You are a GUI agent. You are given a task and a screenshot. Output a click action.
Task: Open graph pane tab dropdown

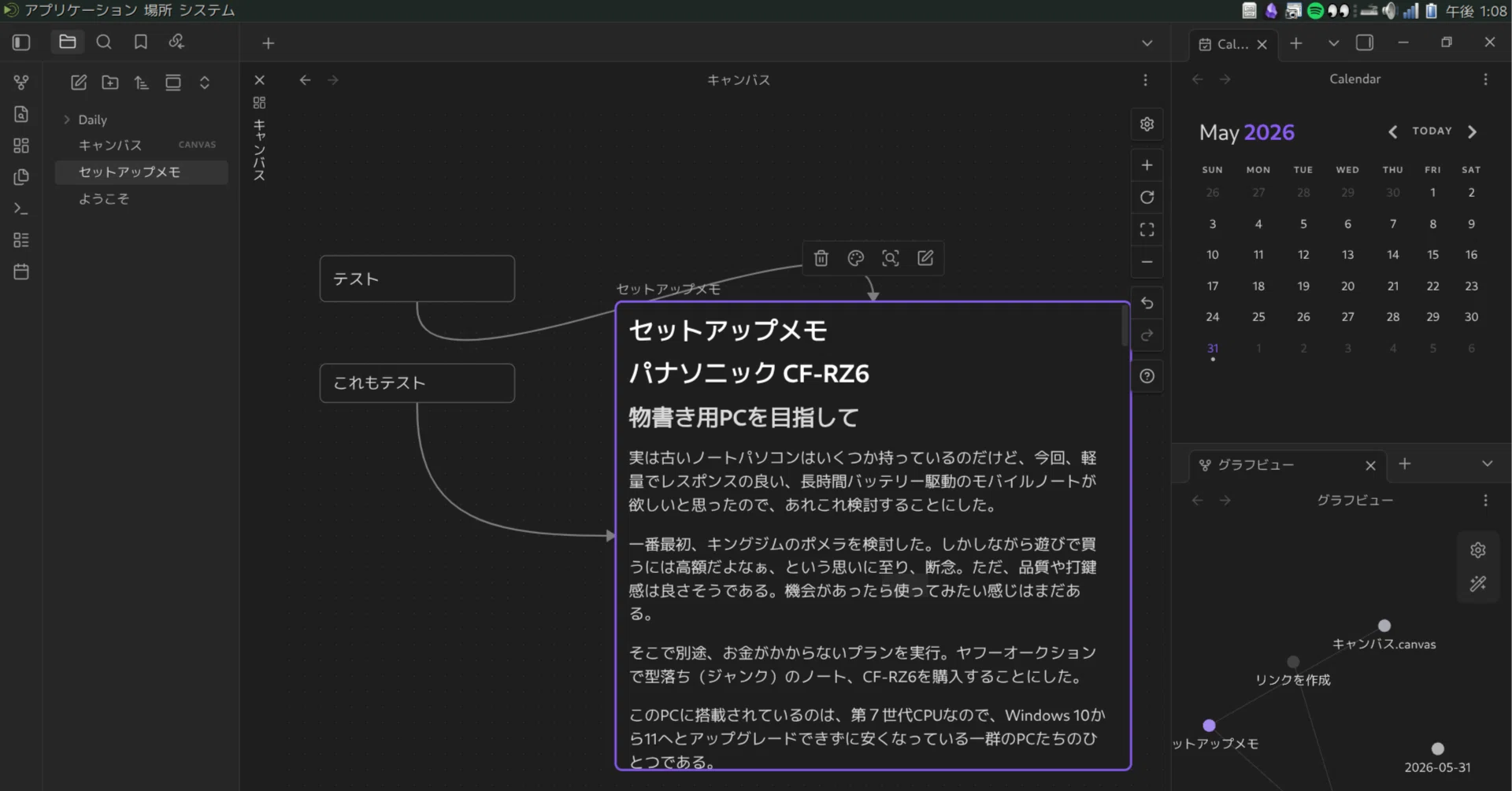(x=1487, y=464)
